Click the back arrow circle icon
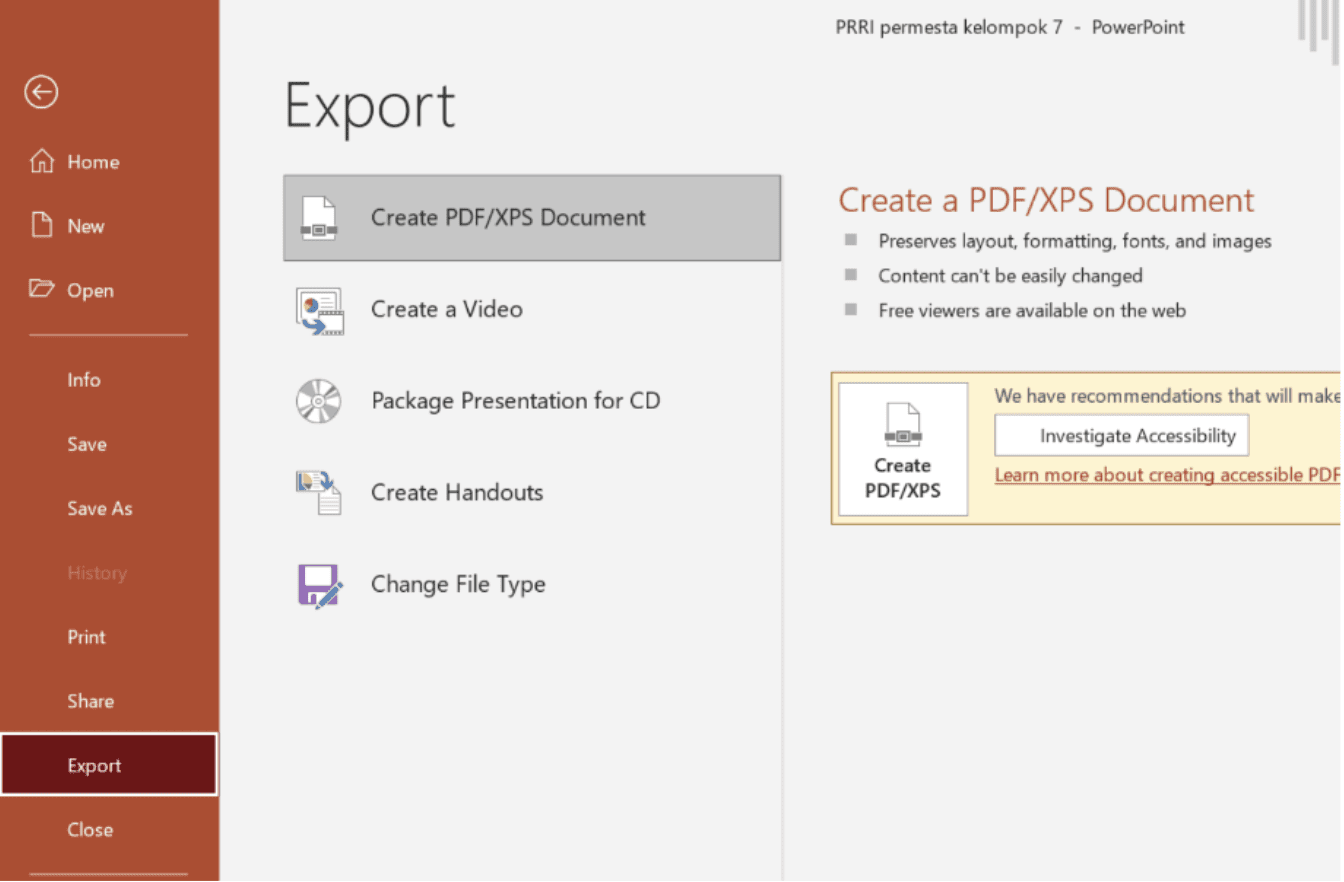The width and height of the screenshot is (1344, 882). [41, 93]
